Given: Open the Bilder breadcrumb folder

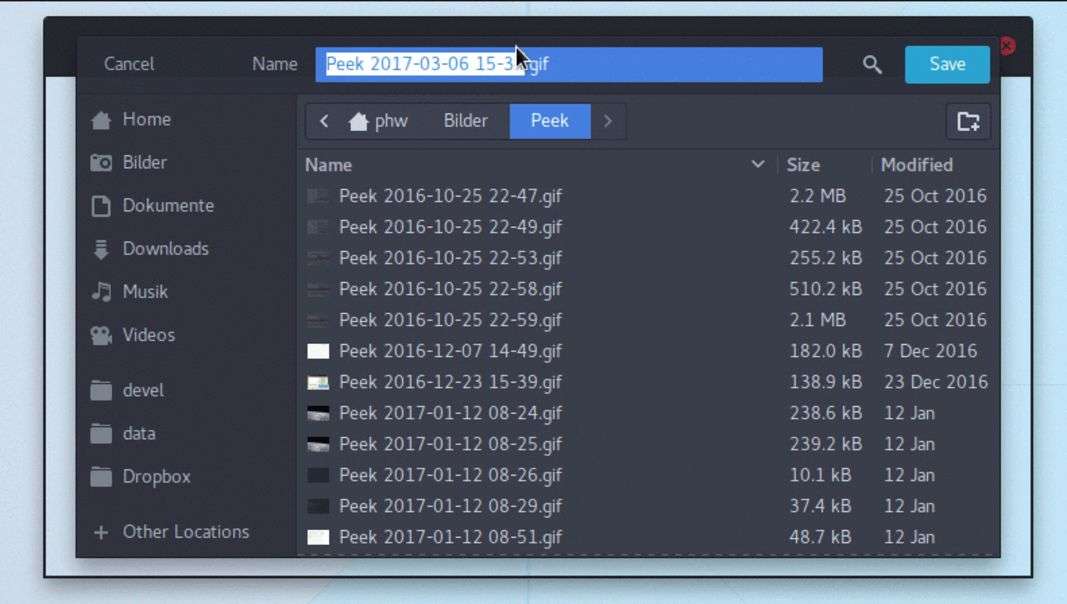Looking at the screenshot, I should pyautogui.click(x=465, y=121).
